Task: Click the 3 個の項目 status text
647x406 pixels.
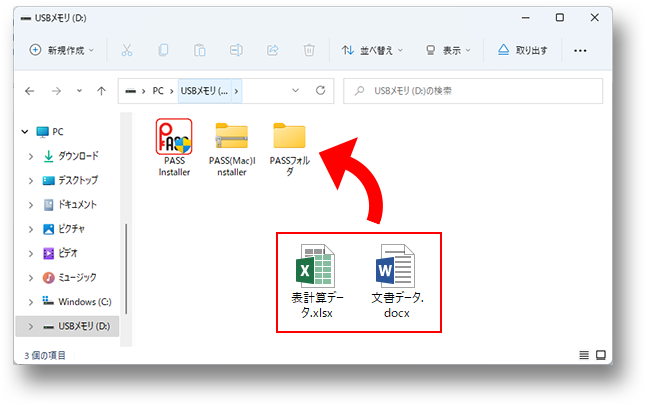Action: click(x=45, y=355)
